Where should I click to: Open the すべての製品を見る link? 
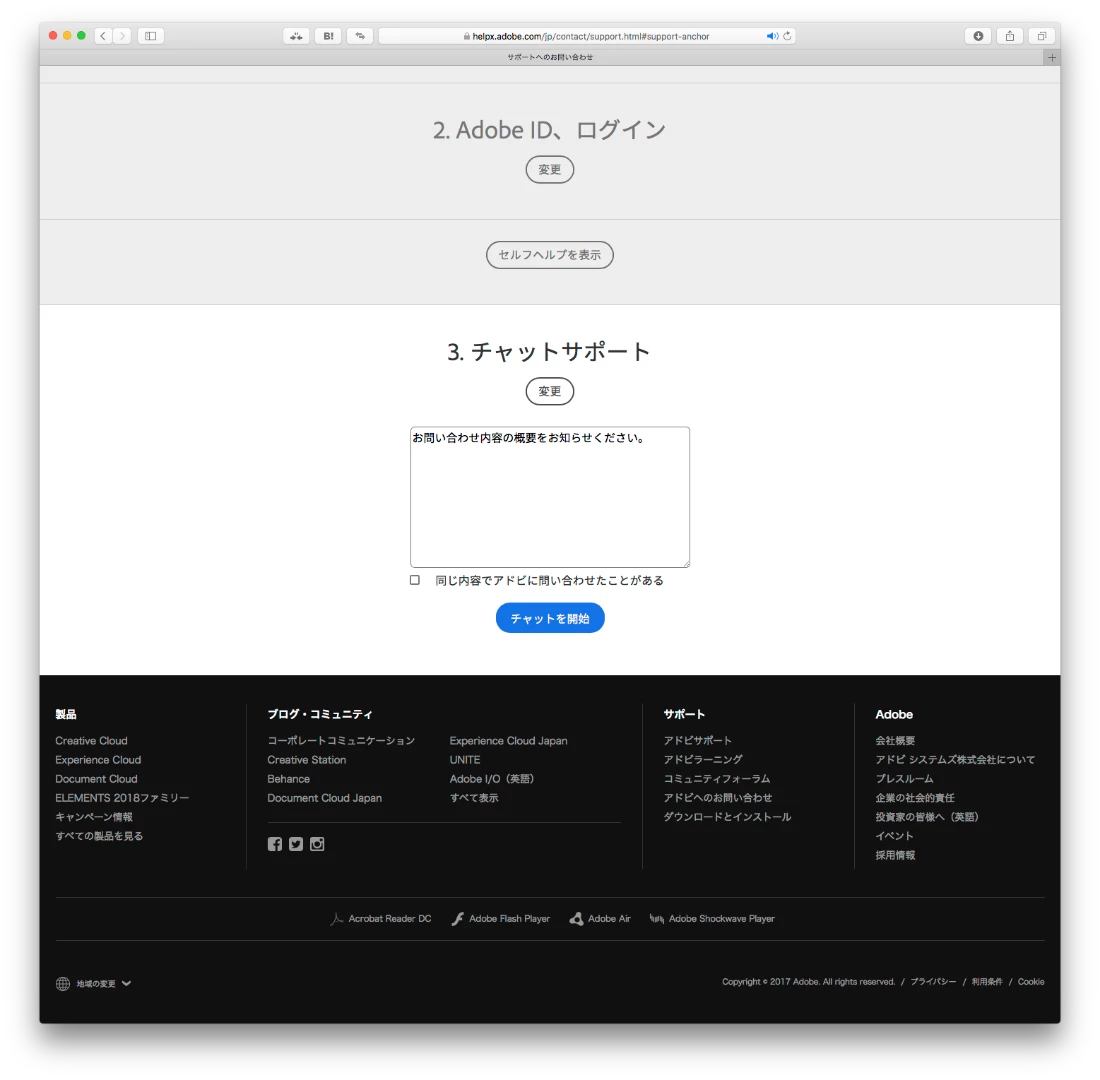tap(99, 836)
